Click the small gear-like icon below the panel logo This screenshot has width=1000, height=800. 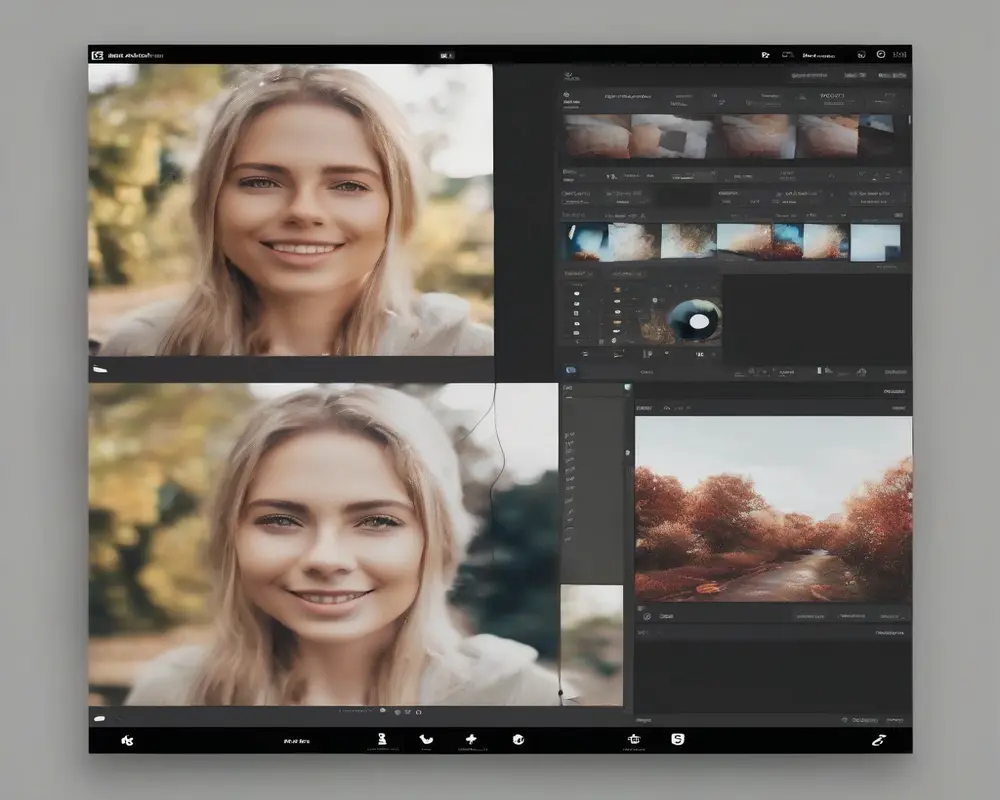pos(566,94)
